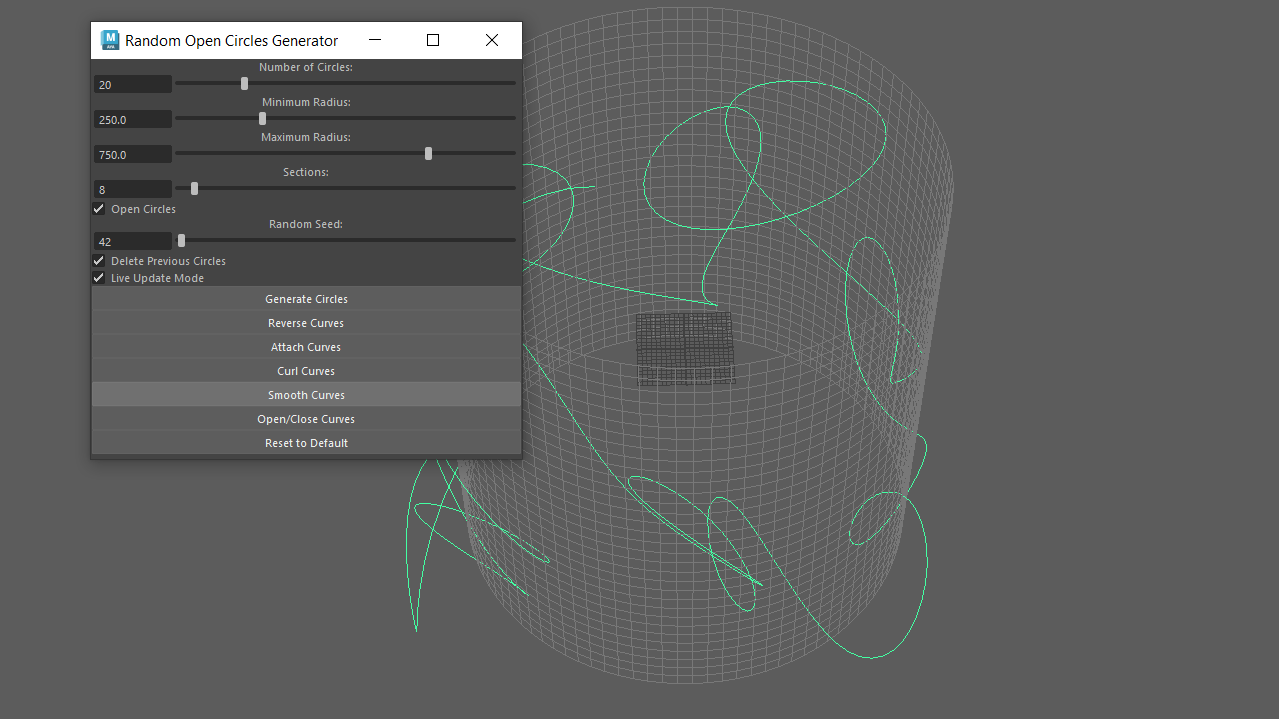Image resolution: width=1279 pixels, height=719 pixels.
Task: Click the Minimum Radius field showing 250.0
Action: pyautogui.click(x=132, y=119)
